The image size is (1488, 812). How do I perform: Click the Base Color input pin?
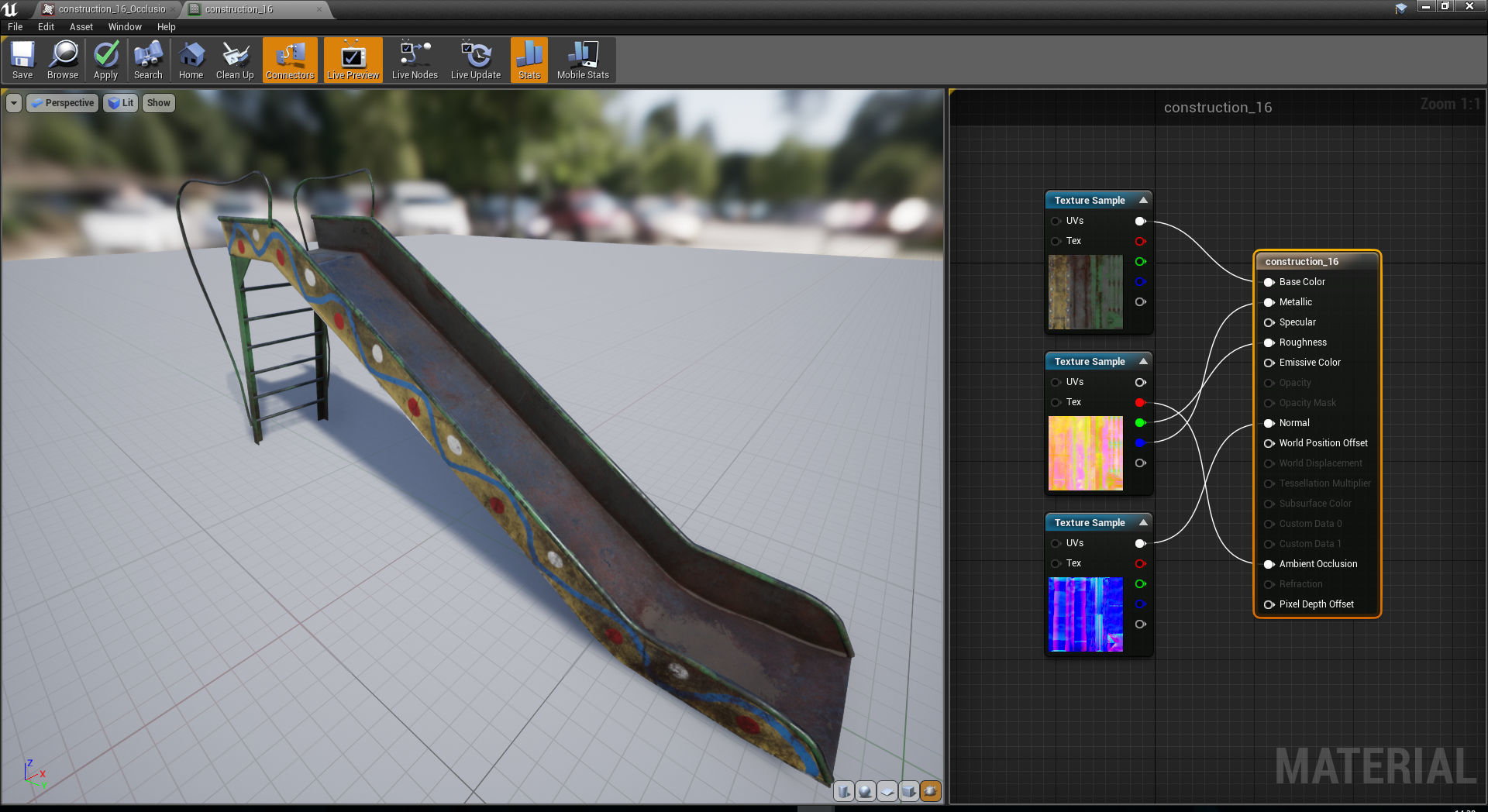1269,282
